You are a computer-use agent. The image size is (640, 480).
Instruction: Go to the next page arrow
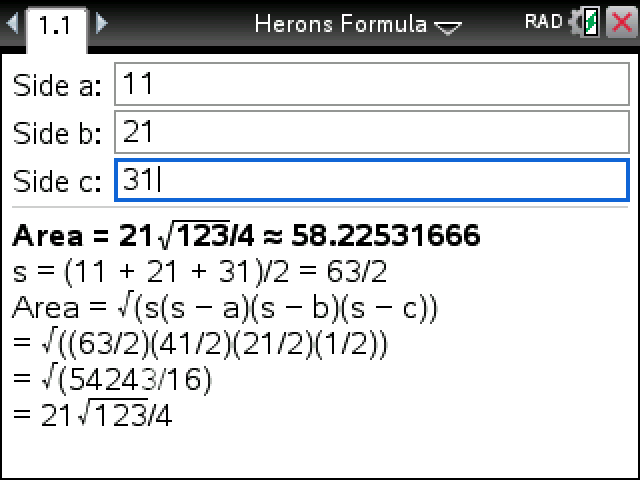click(x=102, y=23)
